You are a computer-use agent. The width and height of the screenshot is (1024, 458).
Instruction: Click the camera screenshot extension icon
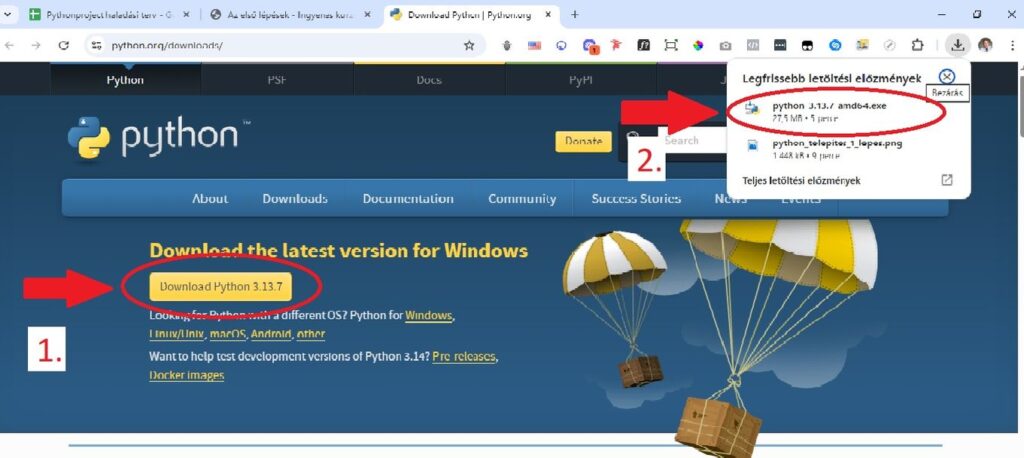(726, 45)
